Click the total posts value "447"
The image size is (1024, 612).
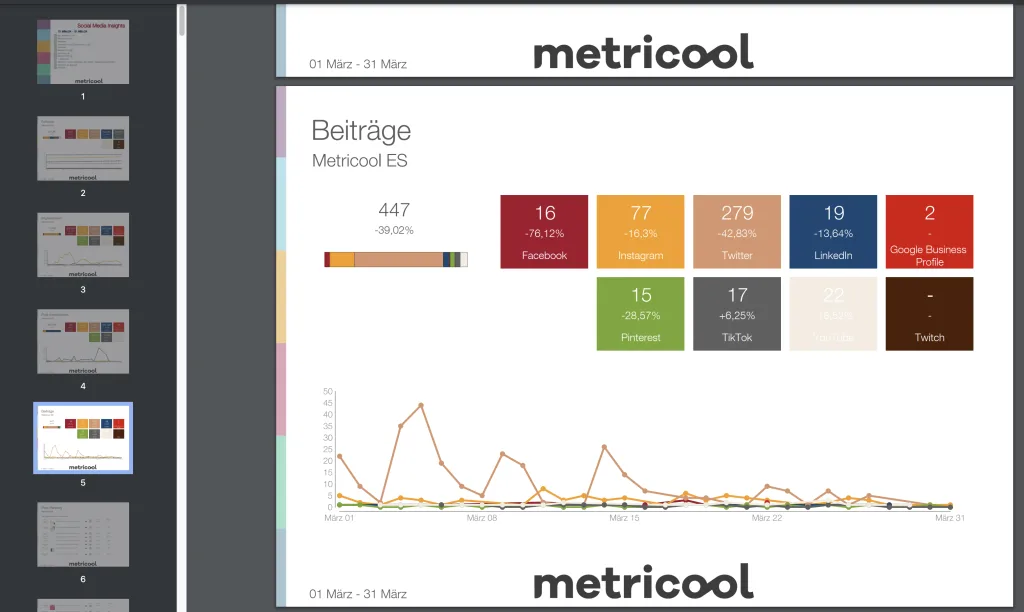tap(394, 210)
